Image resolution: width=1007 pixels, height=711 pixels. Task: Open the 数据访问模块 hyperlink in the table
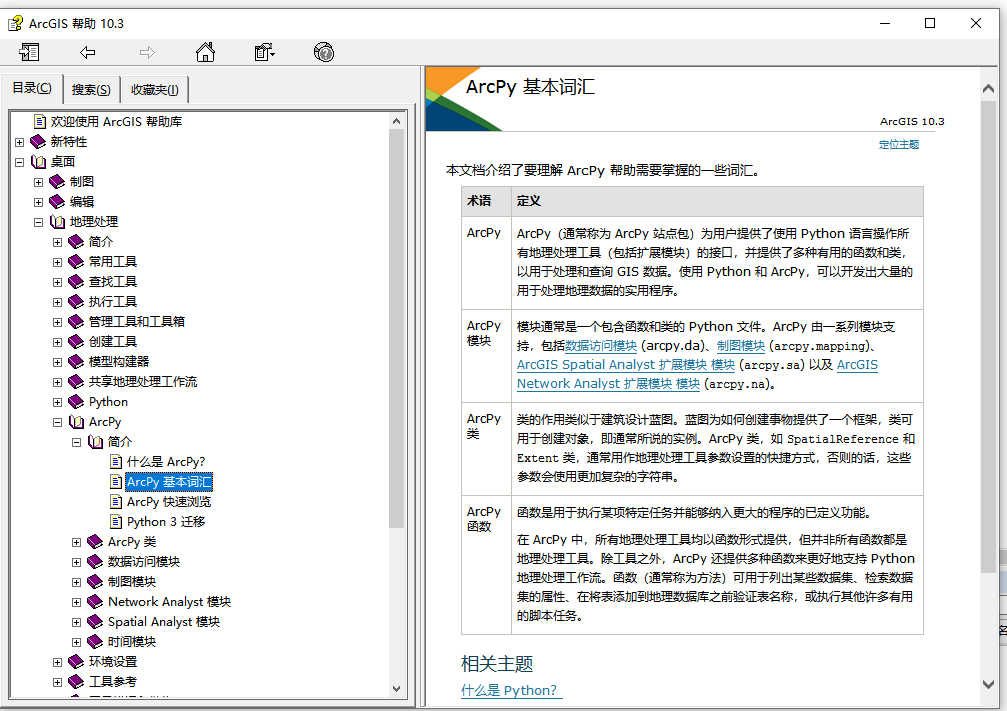click(x=601, y=346)
